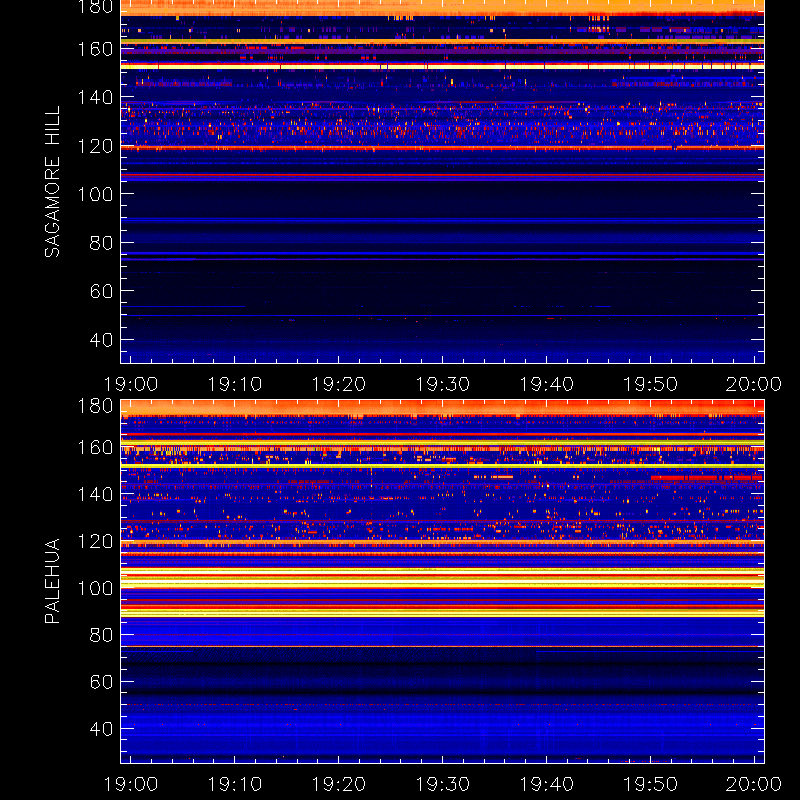Choose the 180 tick on Palehua axis
Viewport: 800px width, 800px height.
tap(95, 406)
